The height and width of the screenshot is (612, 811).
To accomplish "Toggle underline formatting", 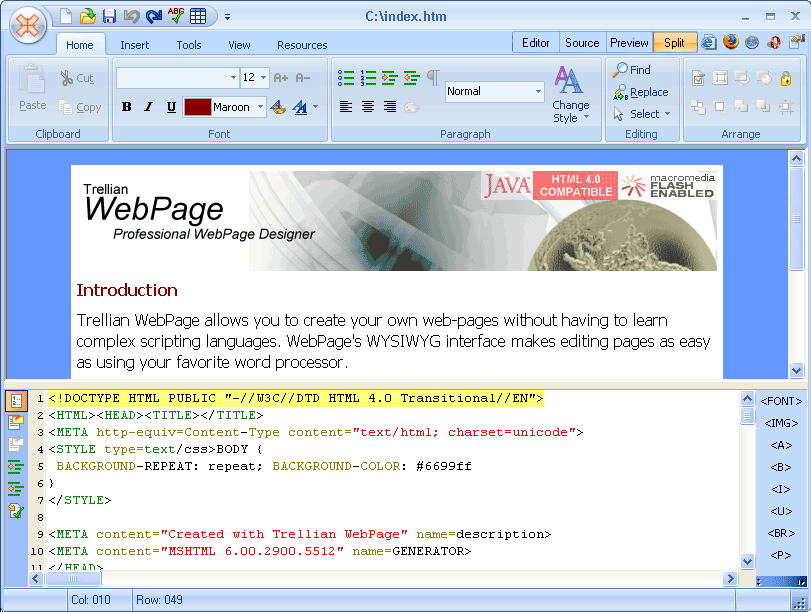I will pyautogui.click(x=171, y=107).
